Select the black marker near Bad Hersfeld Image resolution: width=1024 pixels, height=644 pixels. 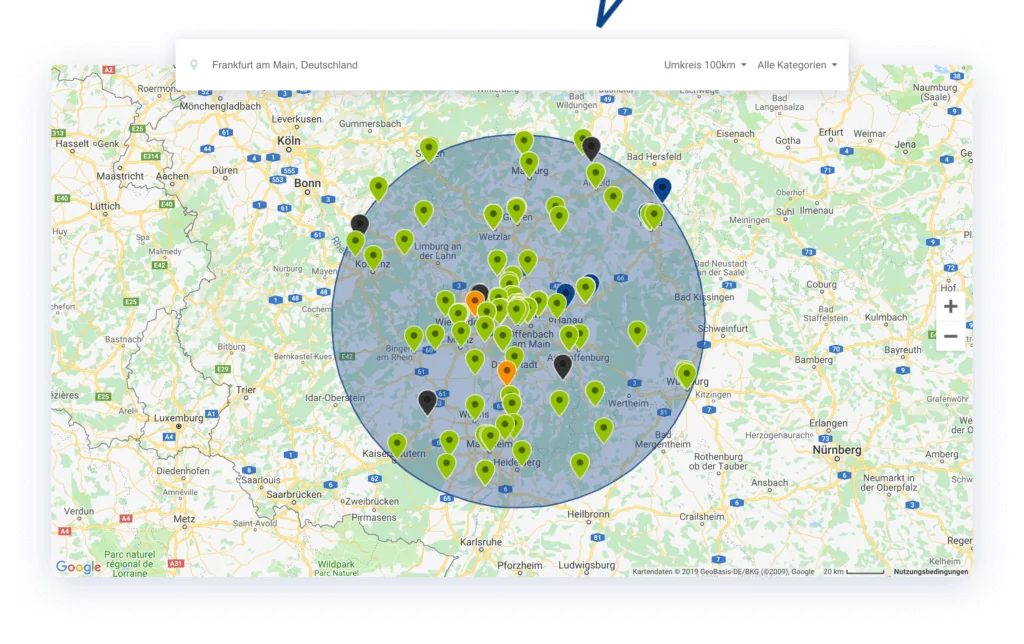[x=591, y=148]
